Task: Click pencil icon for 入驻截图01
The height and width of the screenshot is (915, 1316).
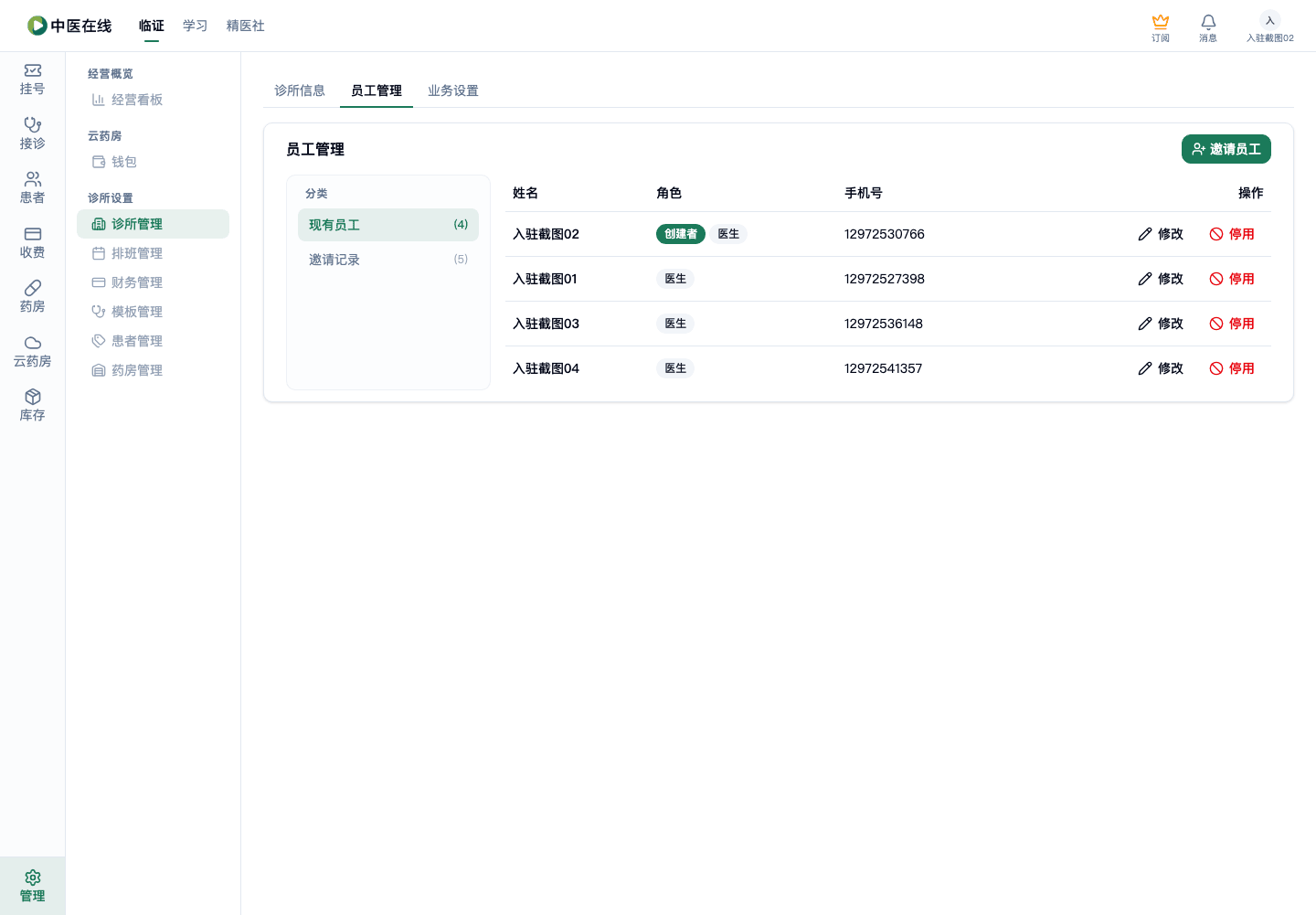Action: click(x=1145, y=279)
